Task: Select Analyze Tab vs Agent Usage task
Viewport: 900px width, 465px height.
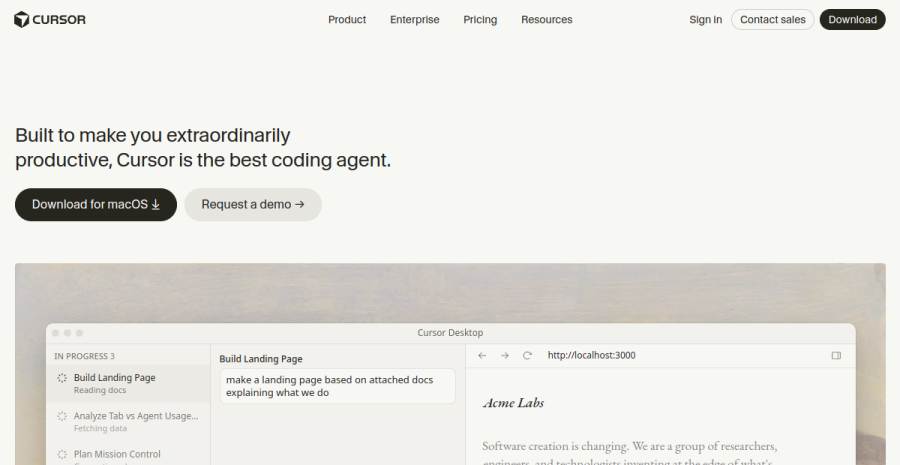Action: coord(129,421)
